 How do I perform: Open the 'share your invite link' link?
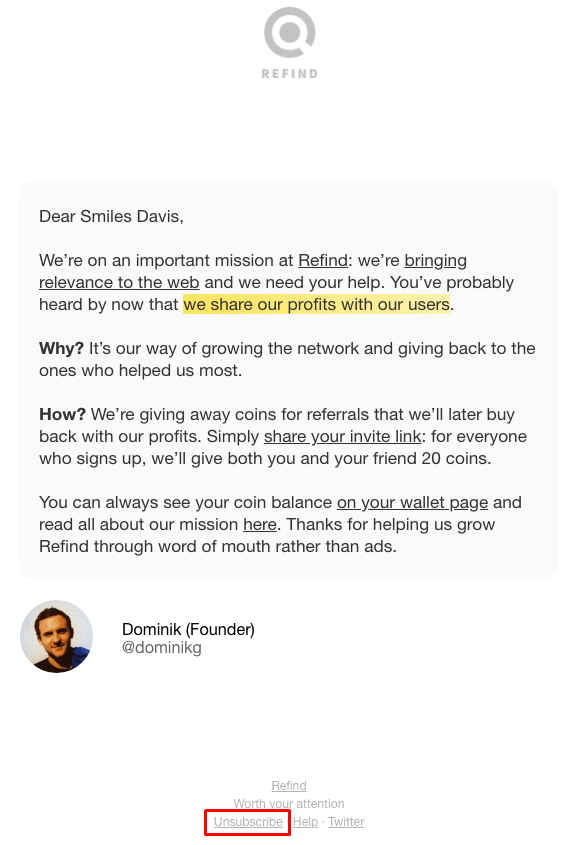(x=342, y=437)
